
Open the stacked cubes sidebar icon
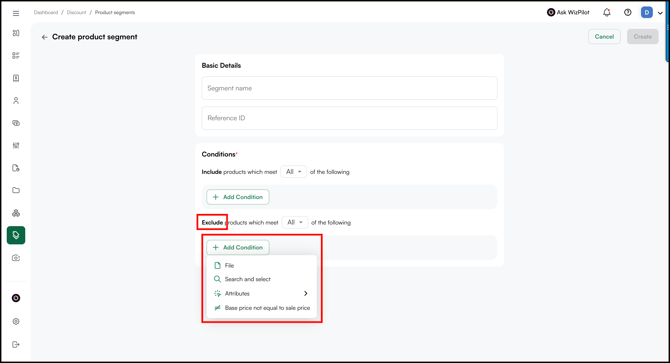pos(16,213)
